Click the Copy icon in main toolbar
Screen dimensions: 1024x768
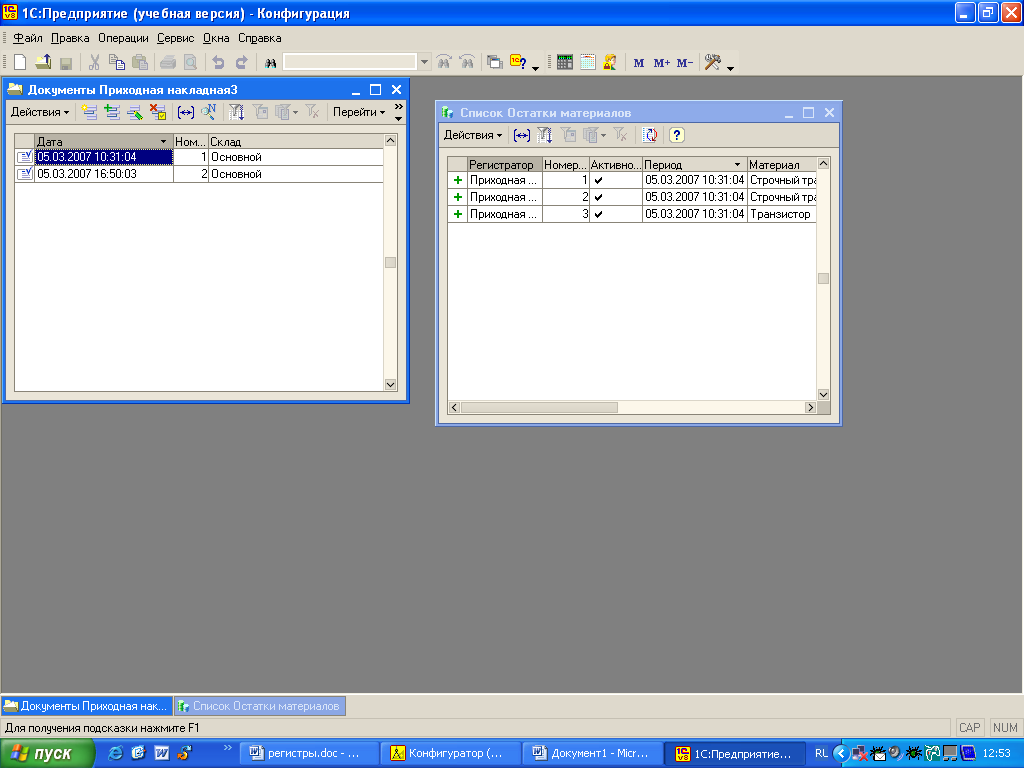click(x=117, y=62)
